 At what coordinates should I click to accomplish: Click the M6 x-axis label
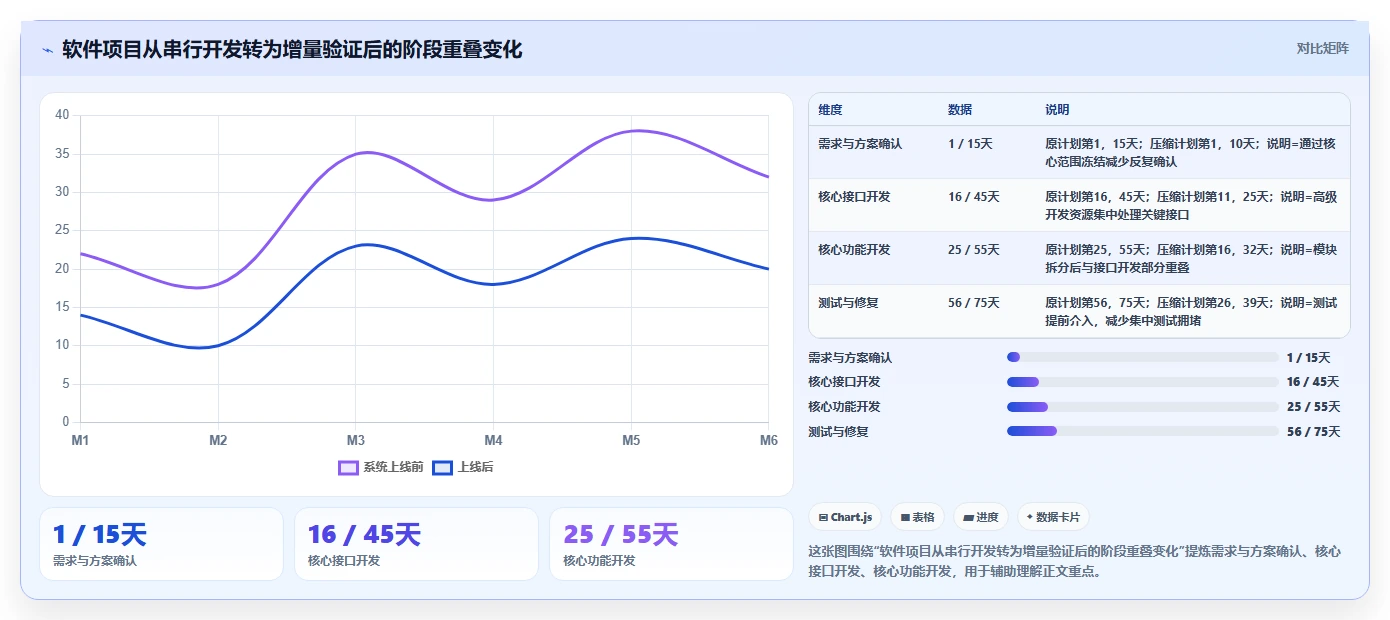[x=768, y=440]
